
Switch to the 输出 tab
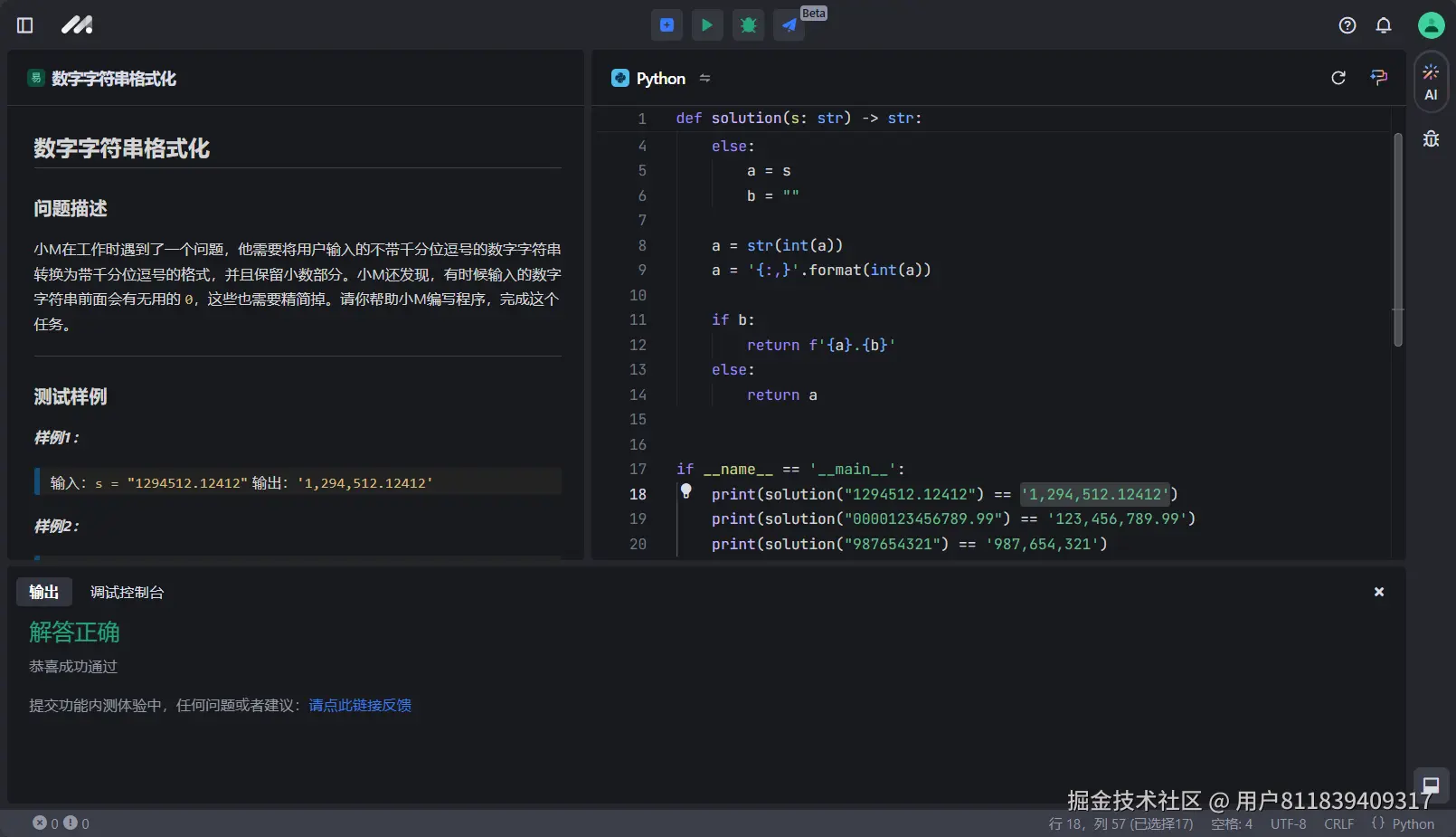point(43,592)
